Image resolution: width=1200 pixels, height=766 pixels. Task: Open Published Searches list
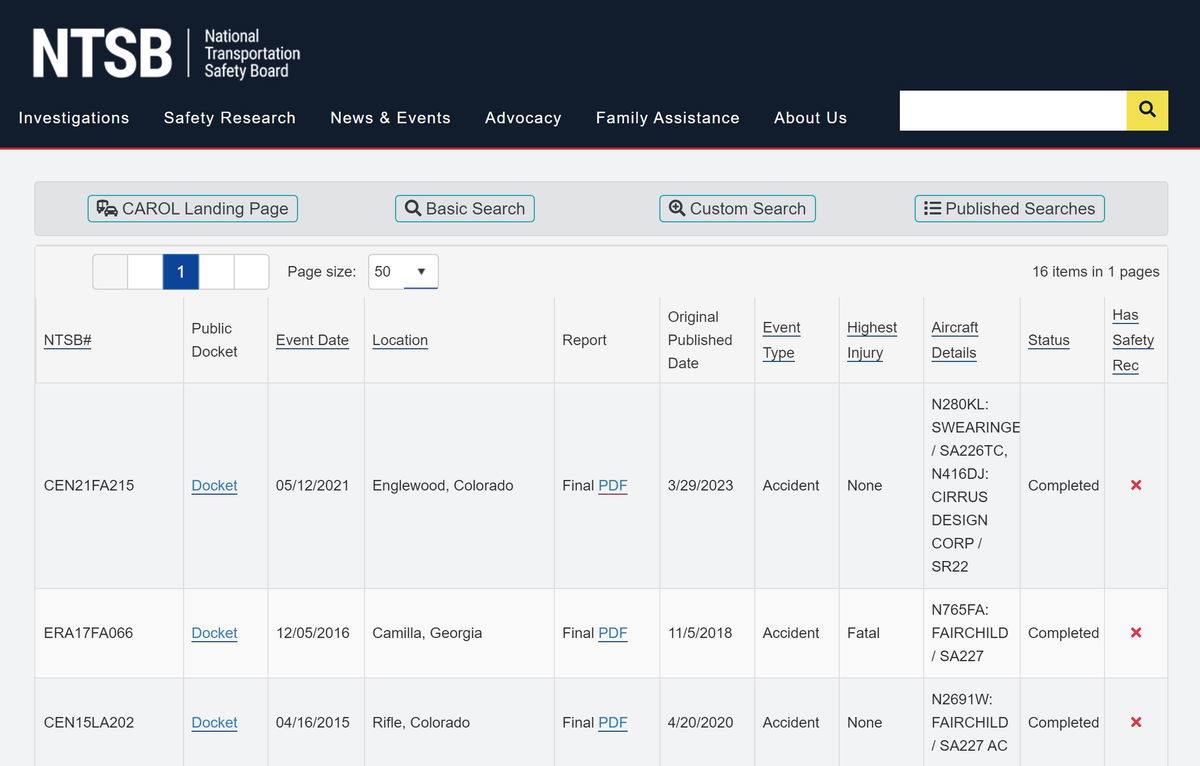[1009, 209]
